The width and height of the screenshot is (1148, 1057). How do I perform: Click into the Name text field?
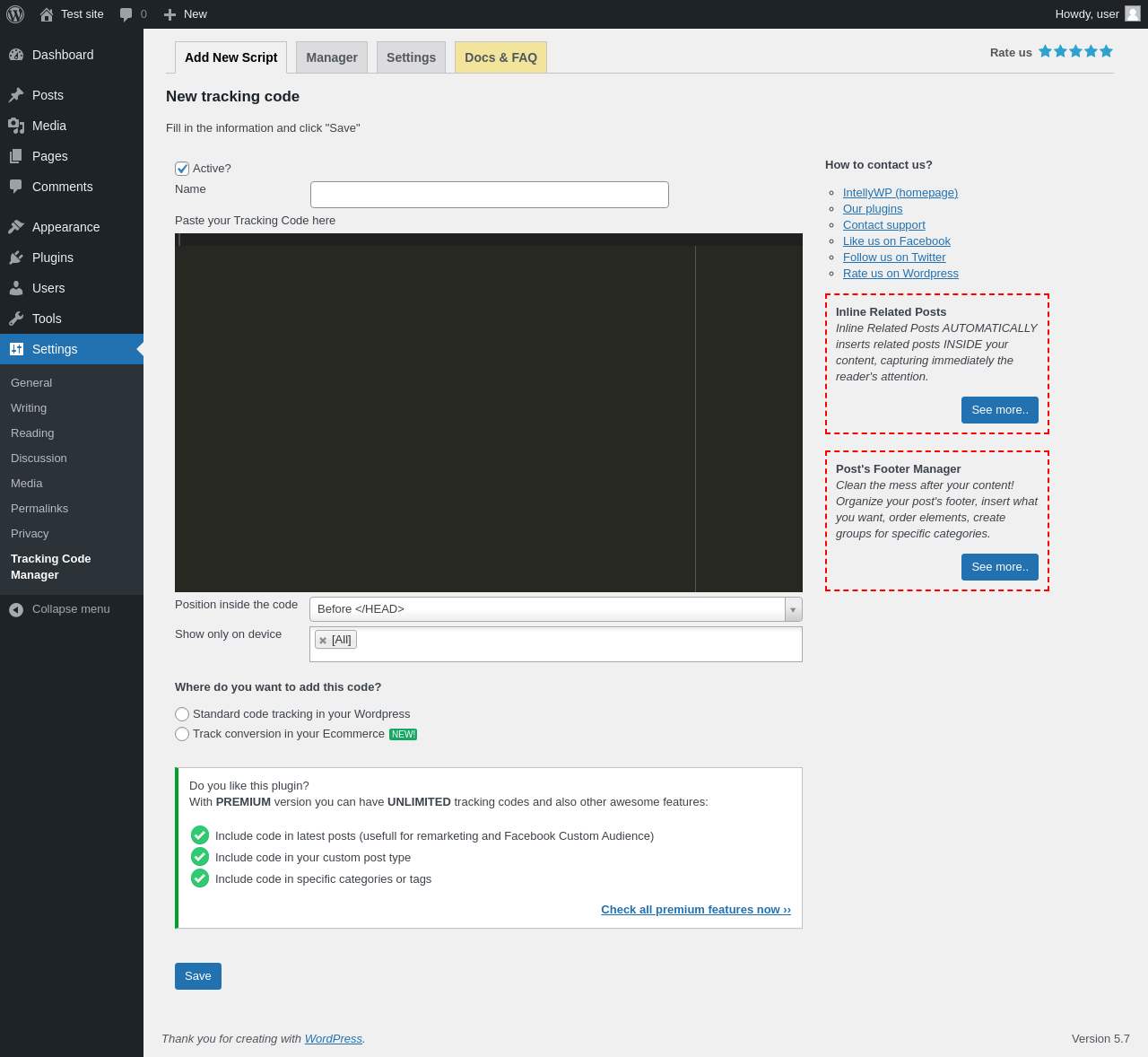point(489,195)
